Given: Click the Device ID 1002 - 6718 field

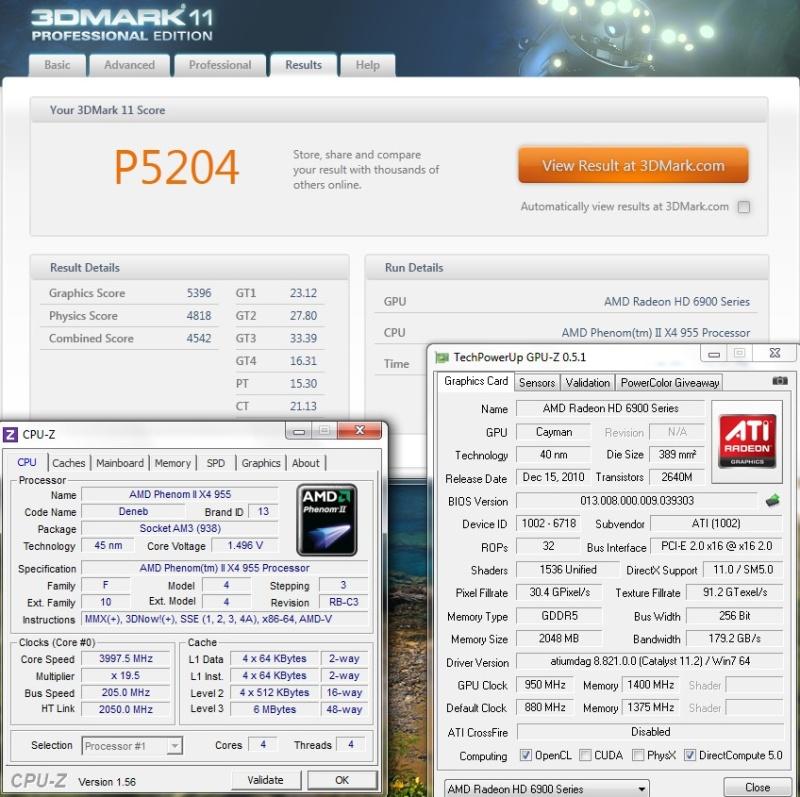Looking at the screenshot, I should 548,523.
